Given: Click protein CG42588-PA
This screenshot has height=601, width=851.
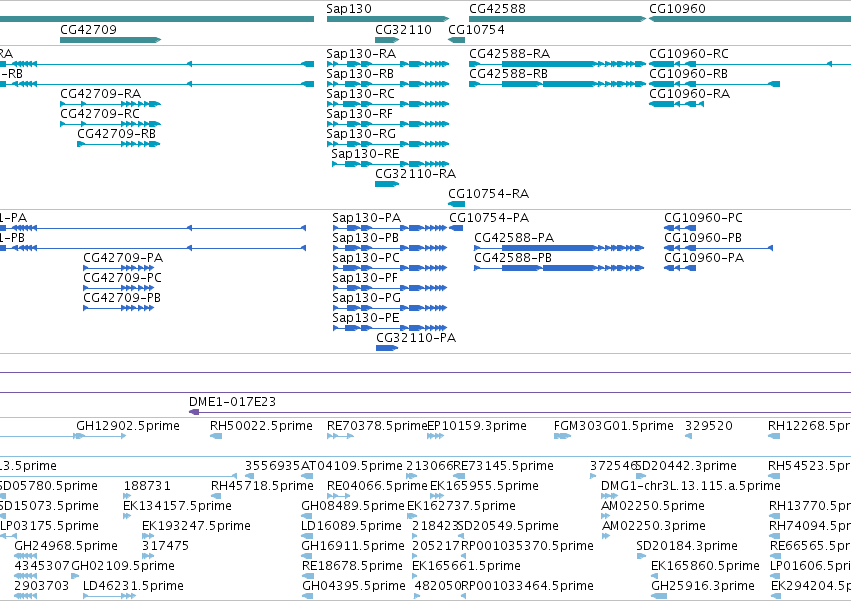Looking at the screenshot, I should (514, 238).
